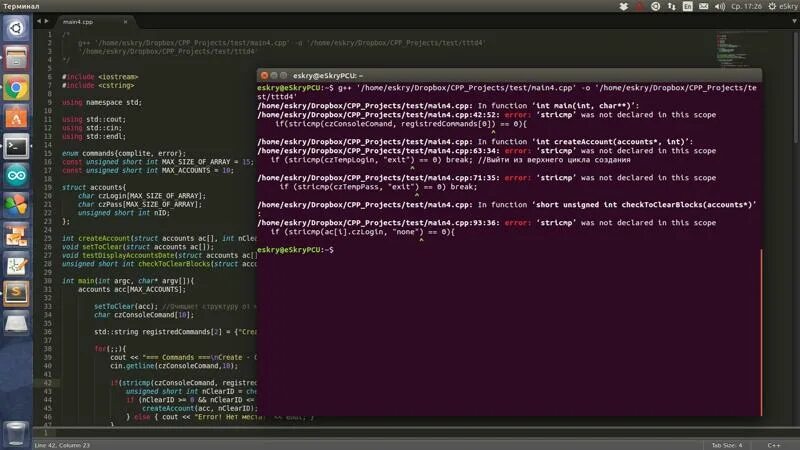Click 'unsigned short int nID;' line
This screenshot has width=800, height=450.
pyautogui.click(x=123, y=213)
